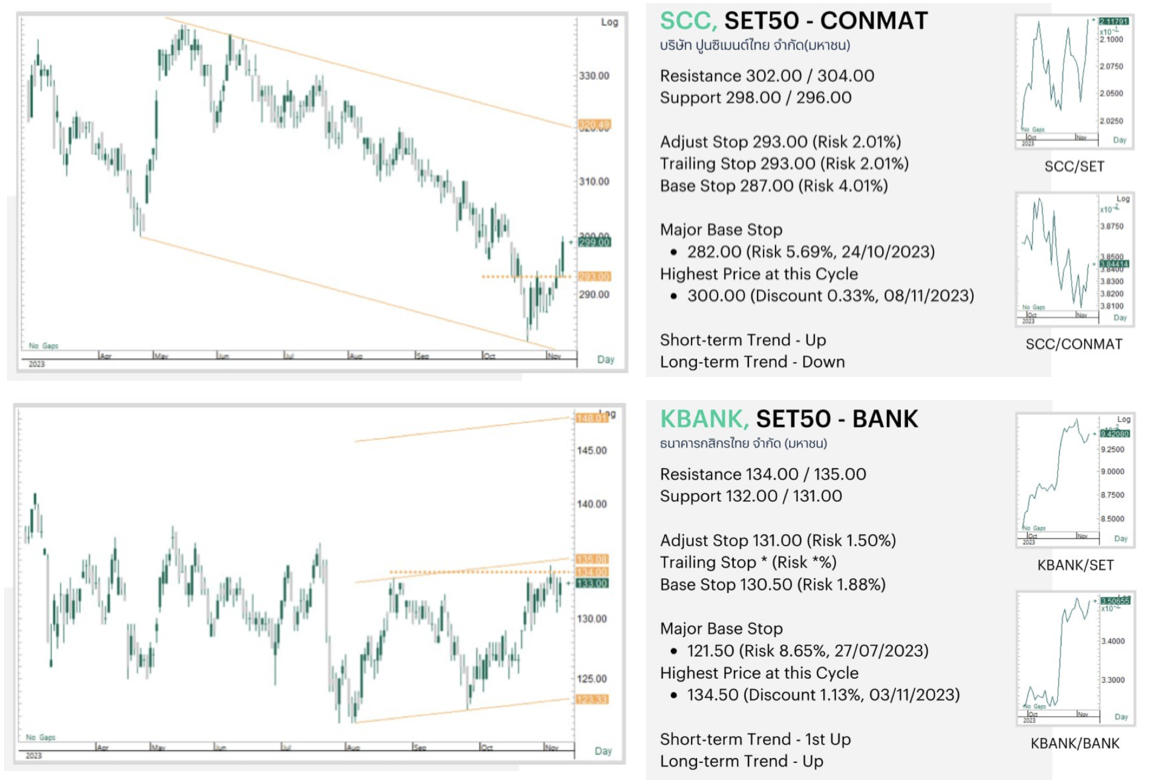This screenshot has width=1152, height=780.
Task: Click 'Trailing Stop 293.00 (Risk 2.01%)' line
Action: tap(784, 164)
